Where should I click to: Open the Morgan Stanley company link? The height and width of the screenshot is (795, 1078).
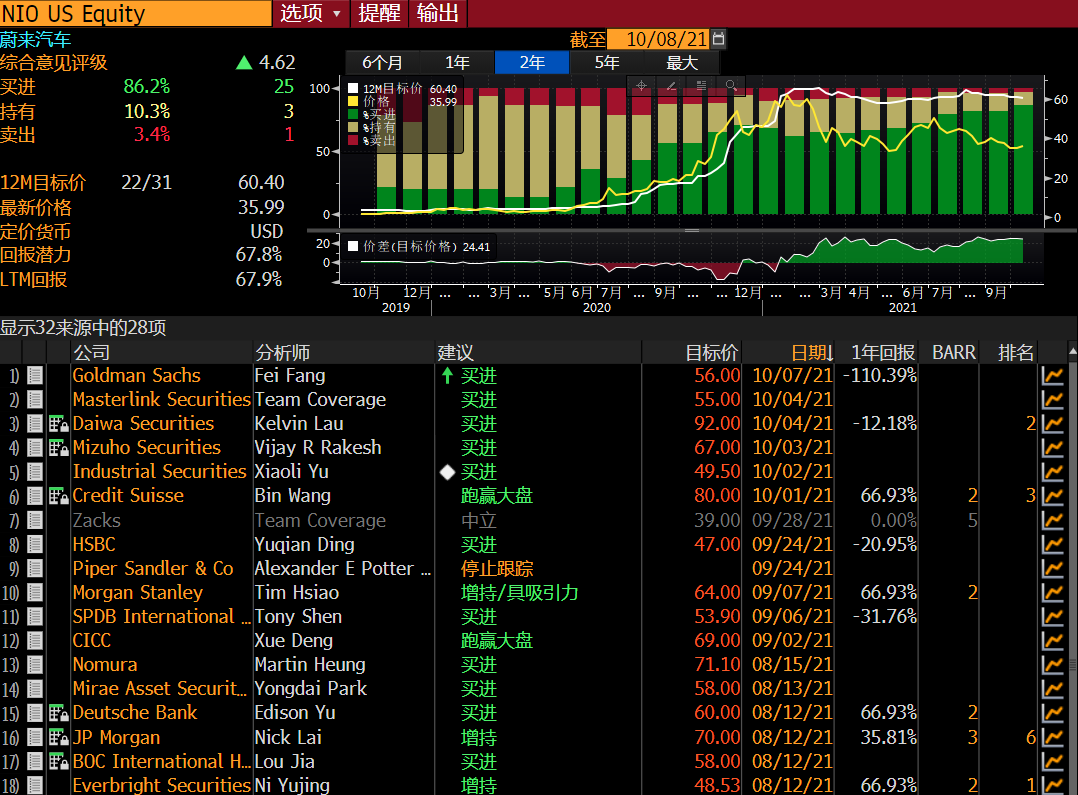[x=138, y=593]
